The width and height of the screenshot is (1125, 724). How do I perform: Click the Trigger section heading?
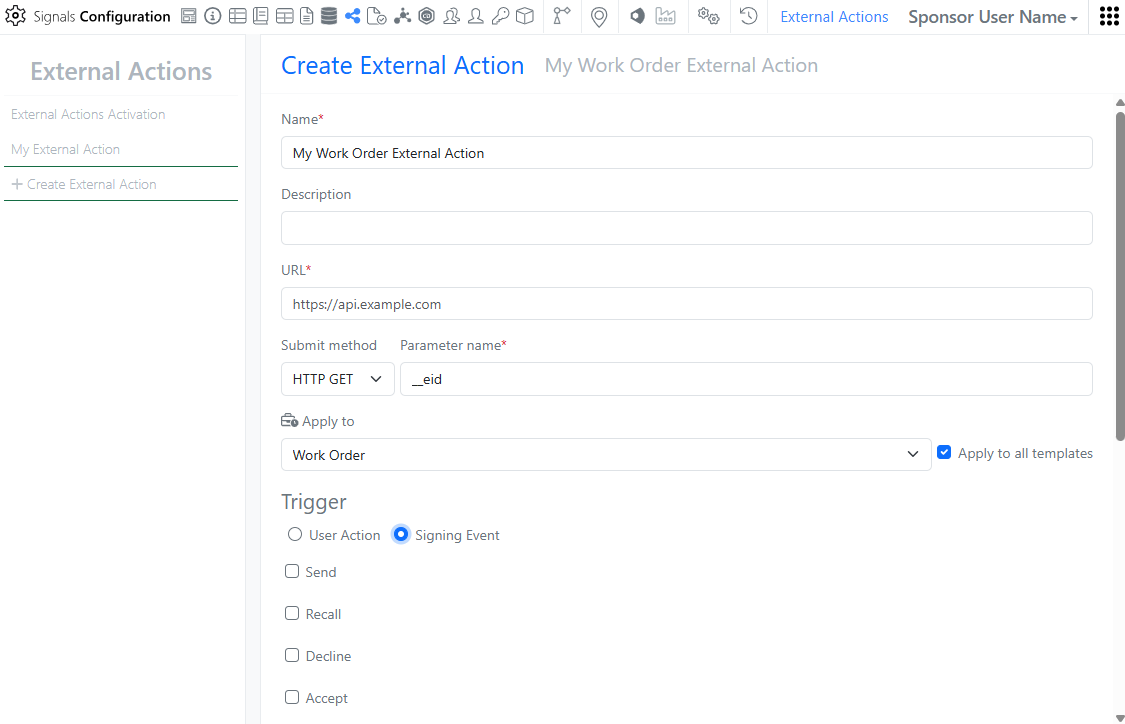314,502
